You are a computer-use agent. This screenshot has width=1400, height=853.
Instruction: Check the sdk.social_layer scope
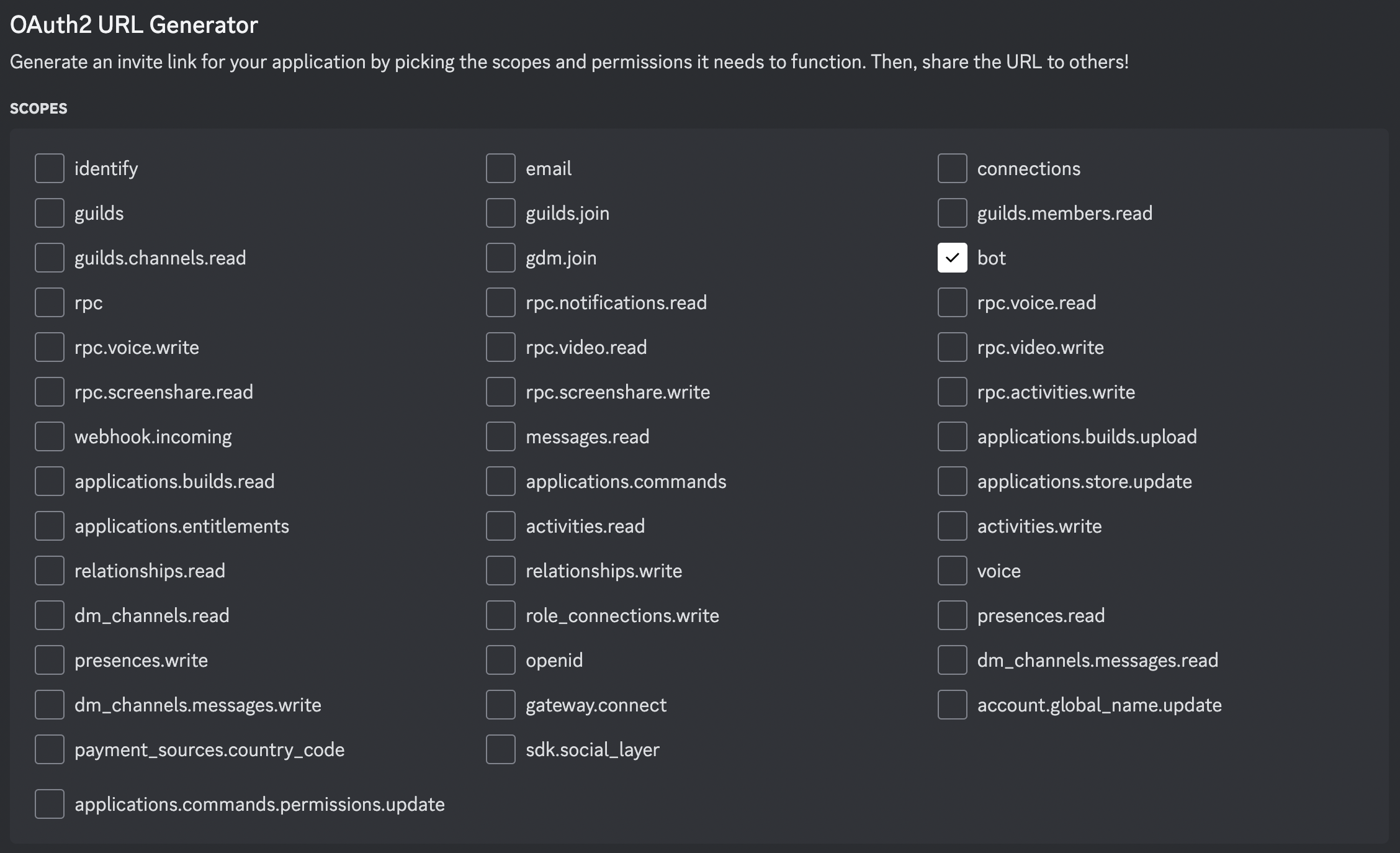[500, 749]
